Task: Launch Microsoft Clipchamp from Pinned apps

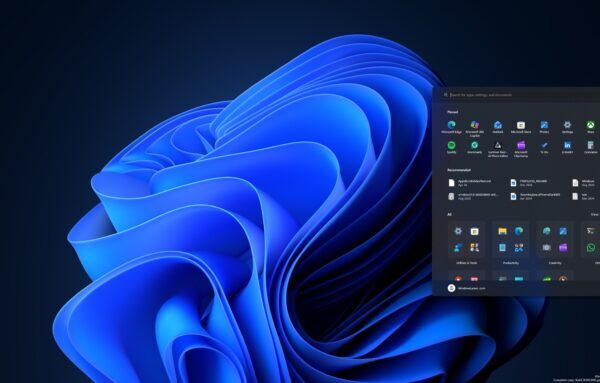Action: pos(521,149)
